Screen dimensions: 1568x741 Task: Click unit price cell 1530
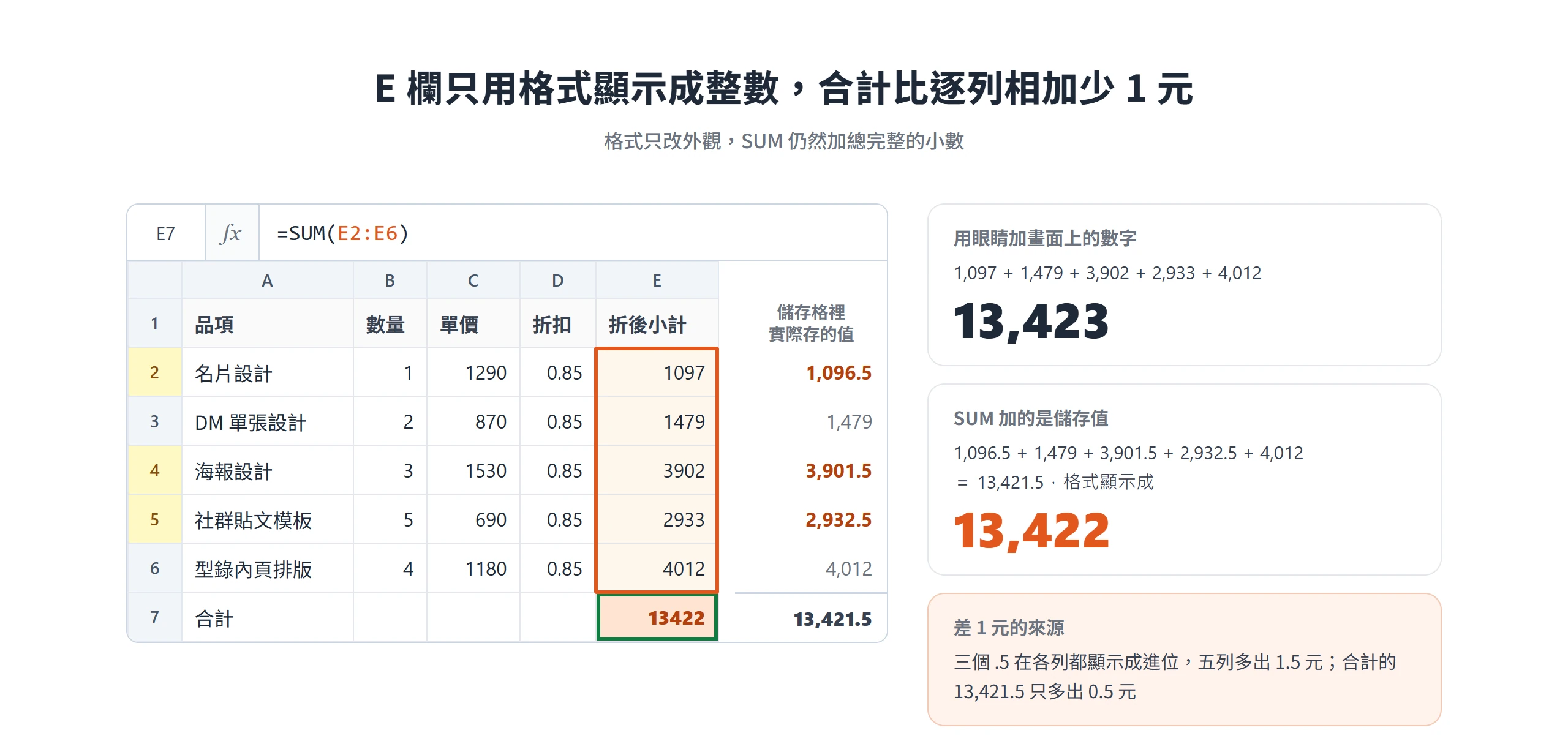(x=473, y=470)
